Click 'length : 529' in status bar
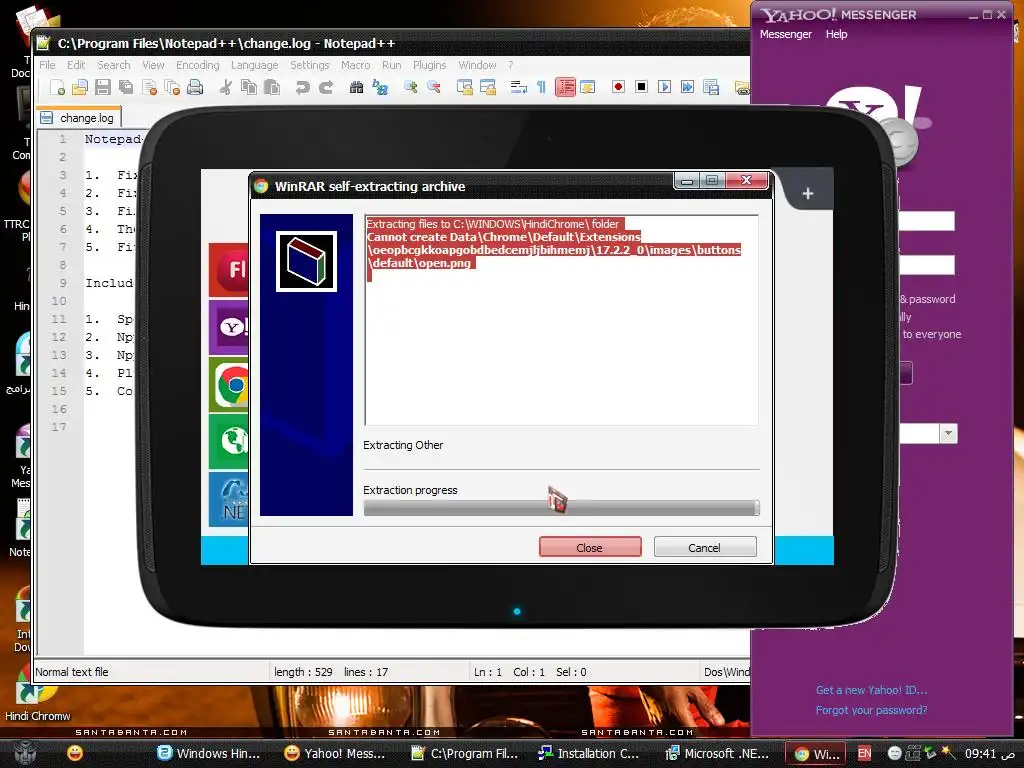 [303, 672]
